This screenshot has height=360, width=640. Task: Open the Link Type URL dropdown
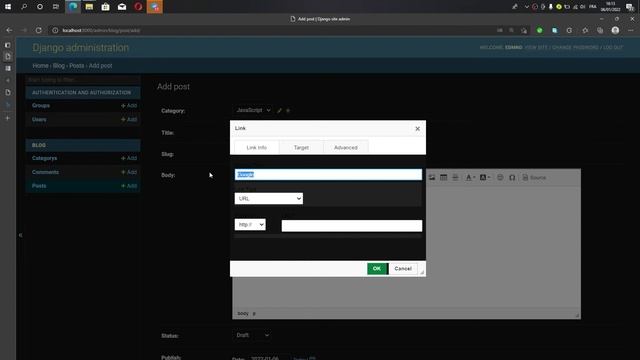pyautogui.click(x=269, y=198)
